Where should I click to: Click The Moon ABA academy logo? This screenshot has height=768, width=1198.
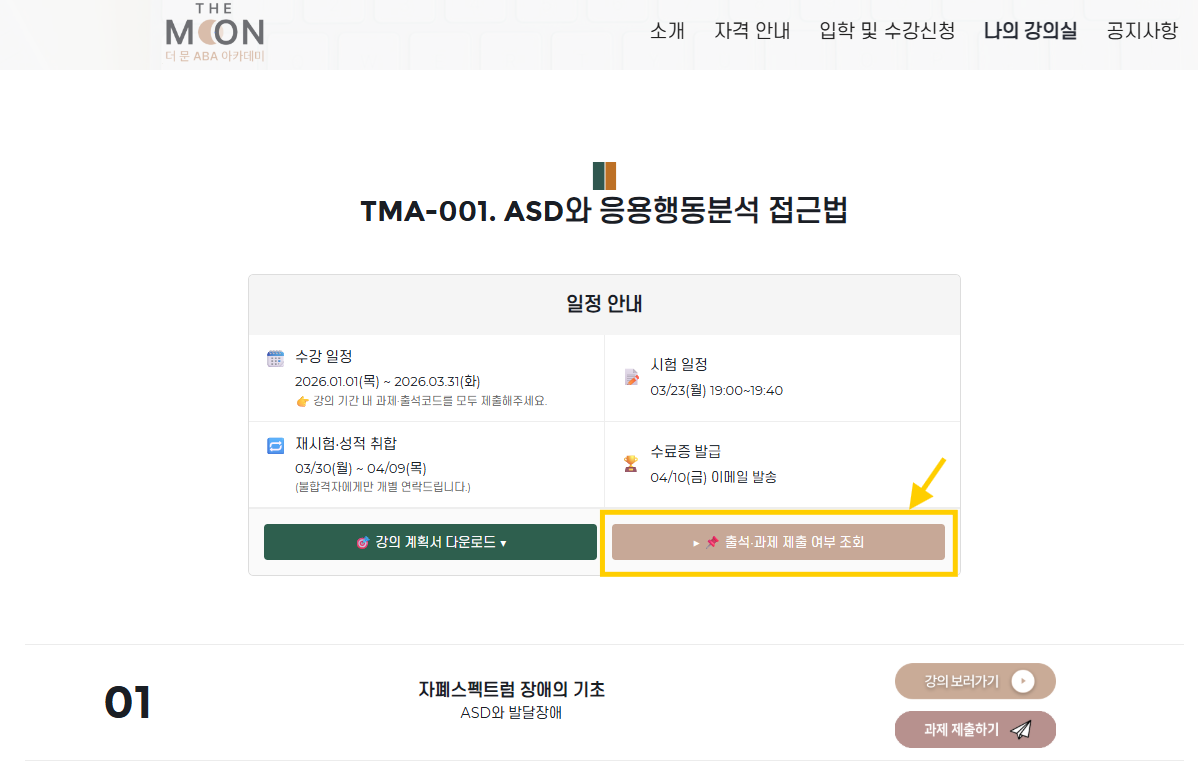click(214, 37)
